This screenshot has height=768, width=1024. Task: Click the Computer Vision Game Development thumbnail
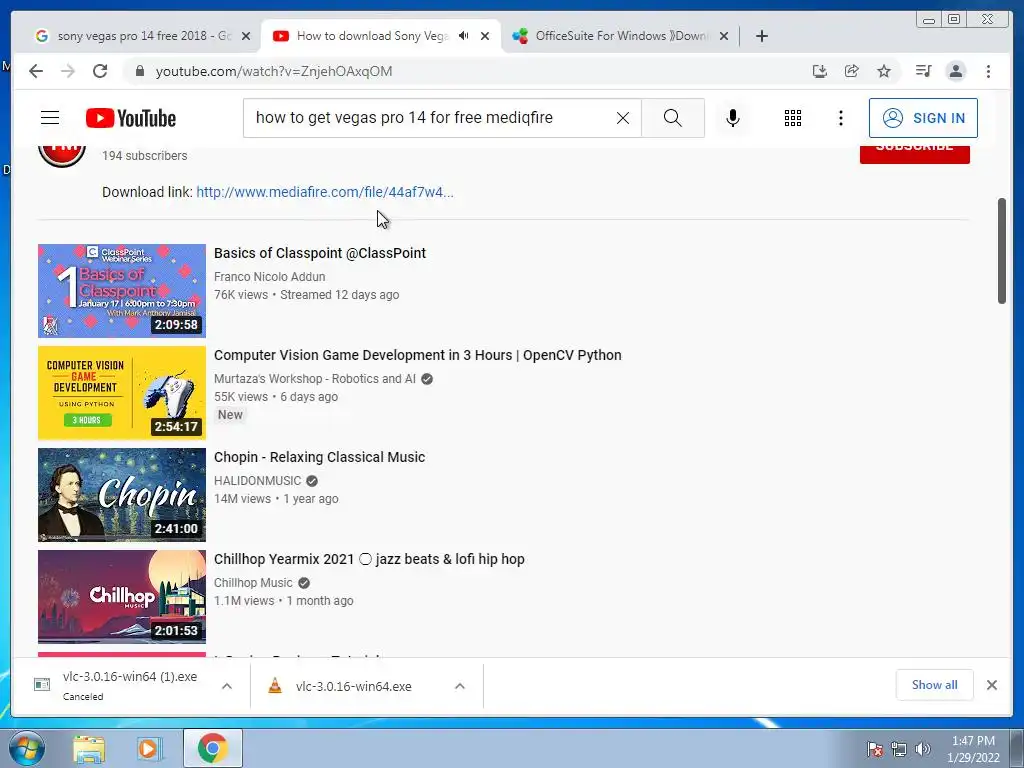tap(121, 392)
